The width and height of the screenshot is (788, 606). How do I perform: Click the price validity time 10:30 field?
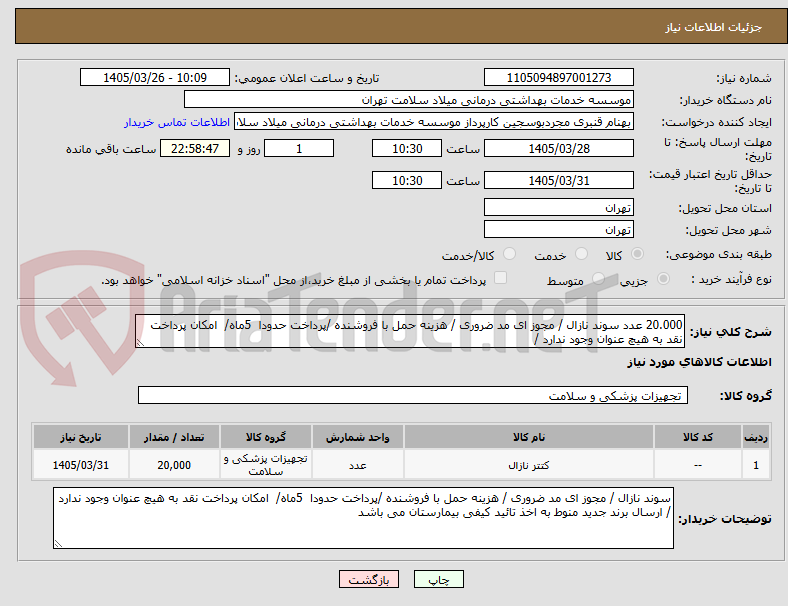407,180
